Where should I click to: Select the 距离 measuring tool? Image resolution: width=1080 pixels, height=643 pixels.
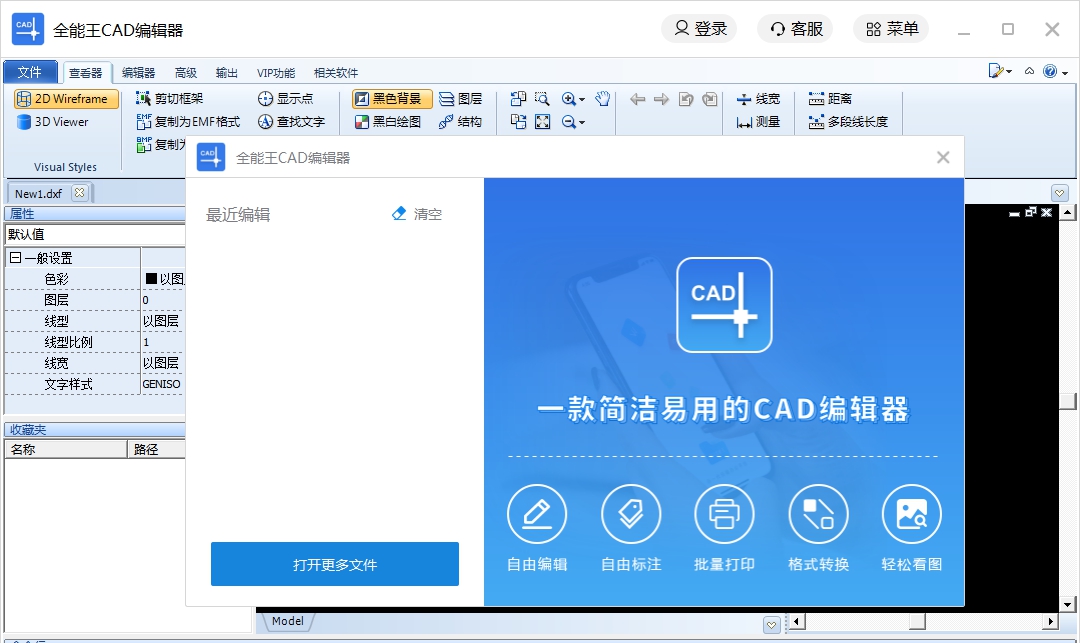pos(840,99)
